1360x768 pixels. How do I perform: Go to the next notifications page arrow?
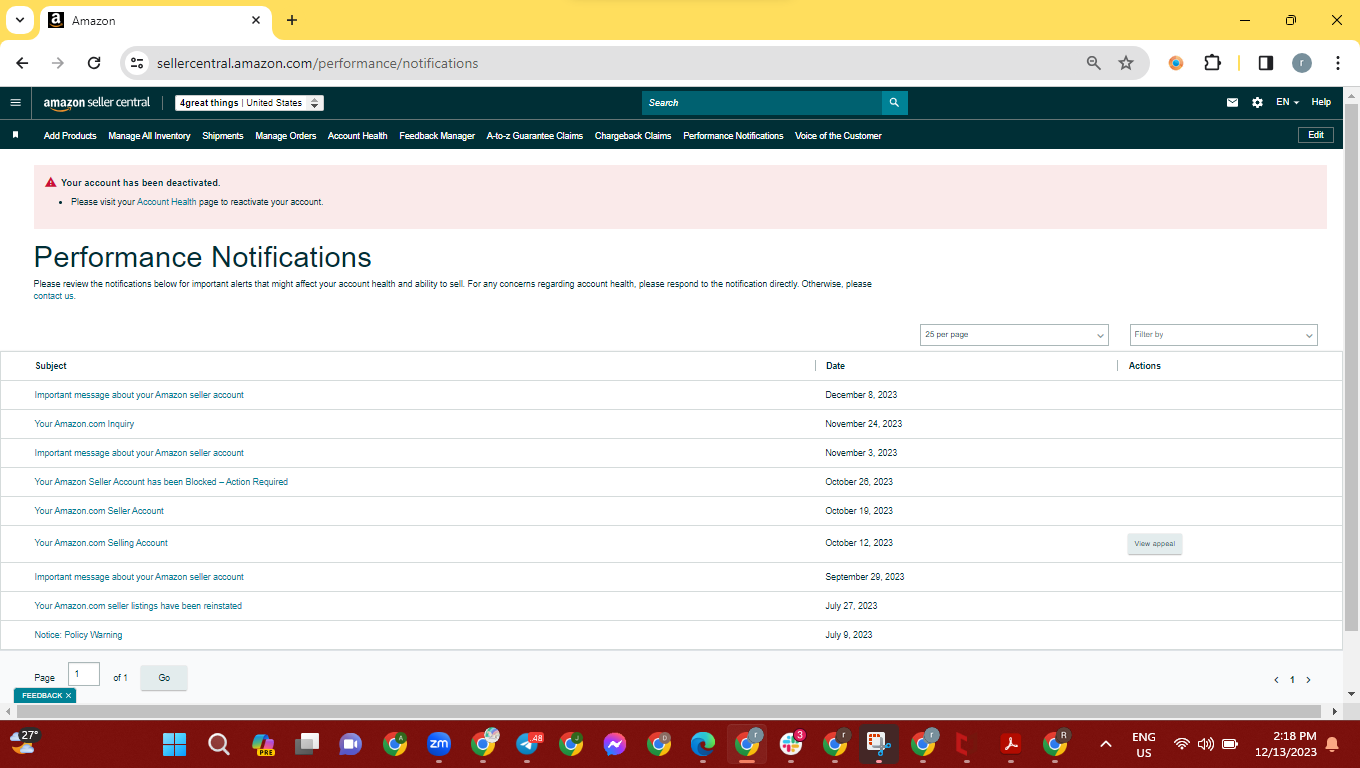[1308, 680]
